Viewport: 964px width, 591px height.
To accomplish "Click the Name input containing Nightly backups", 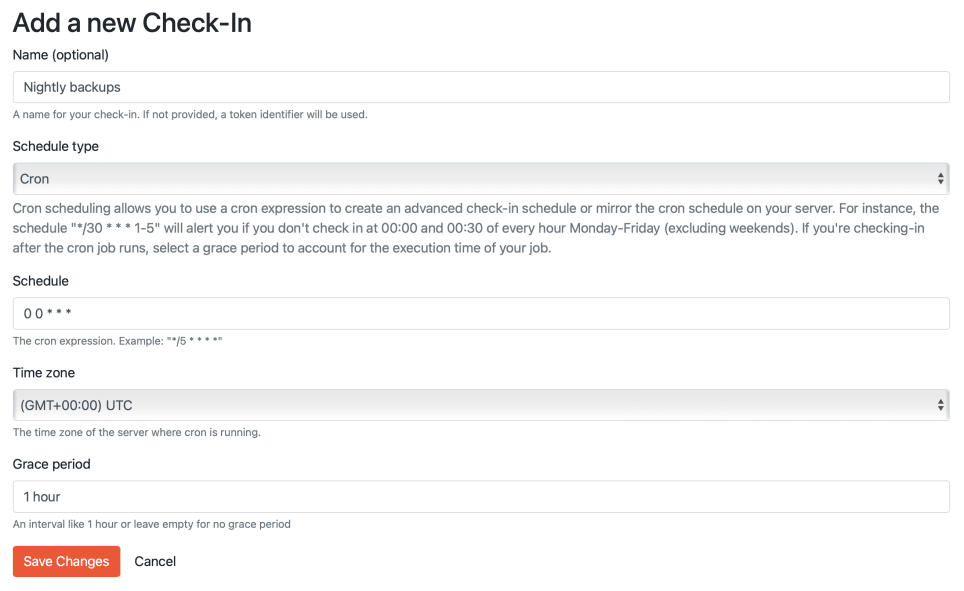I will [480, 87].
